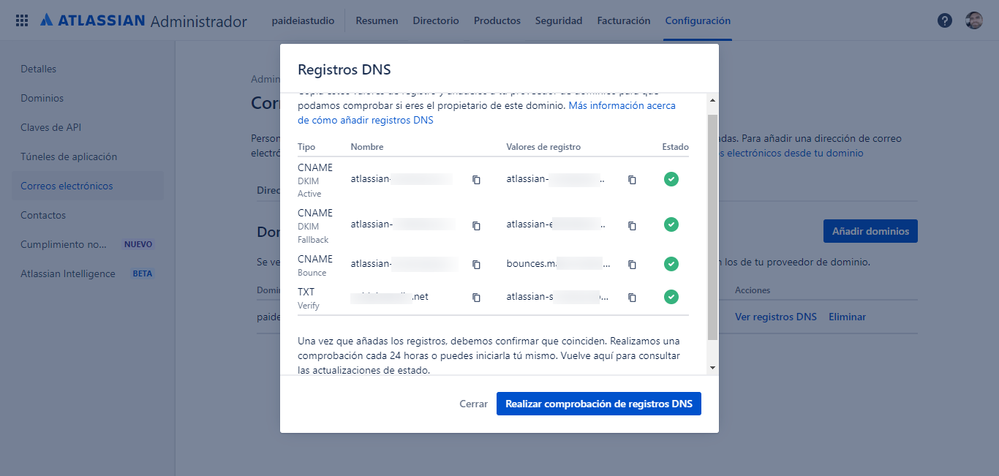Click the Bounce record green status check

pos(671,263)
